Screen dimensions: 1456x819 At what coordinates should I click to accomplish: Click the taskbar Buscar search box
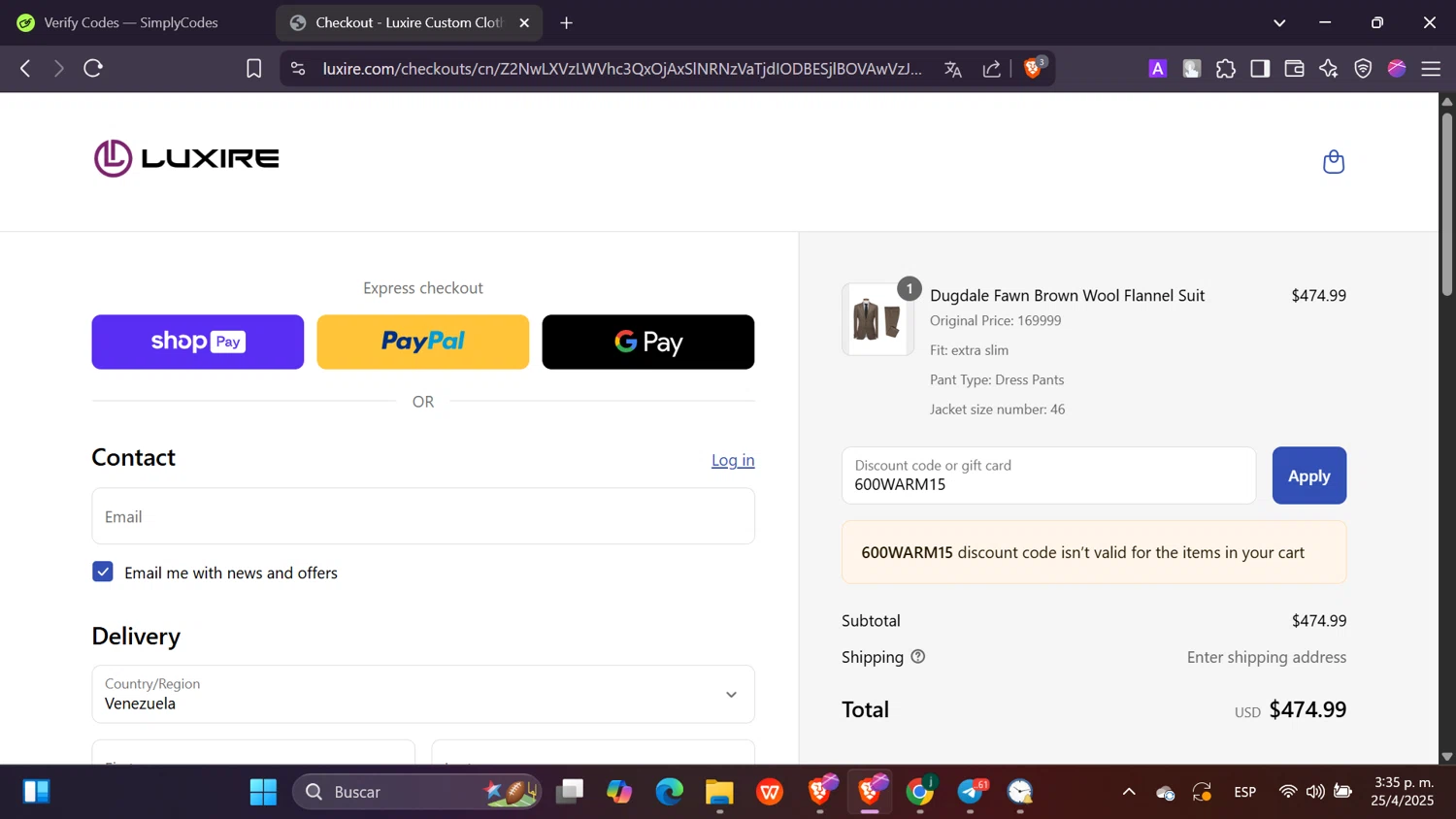point(417,792)
